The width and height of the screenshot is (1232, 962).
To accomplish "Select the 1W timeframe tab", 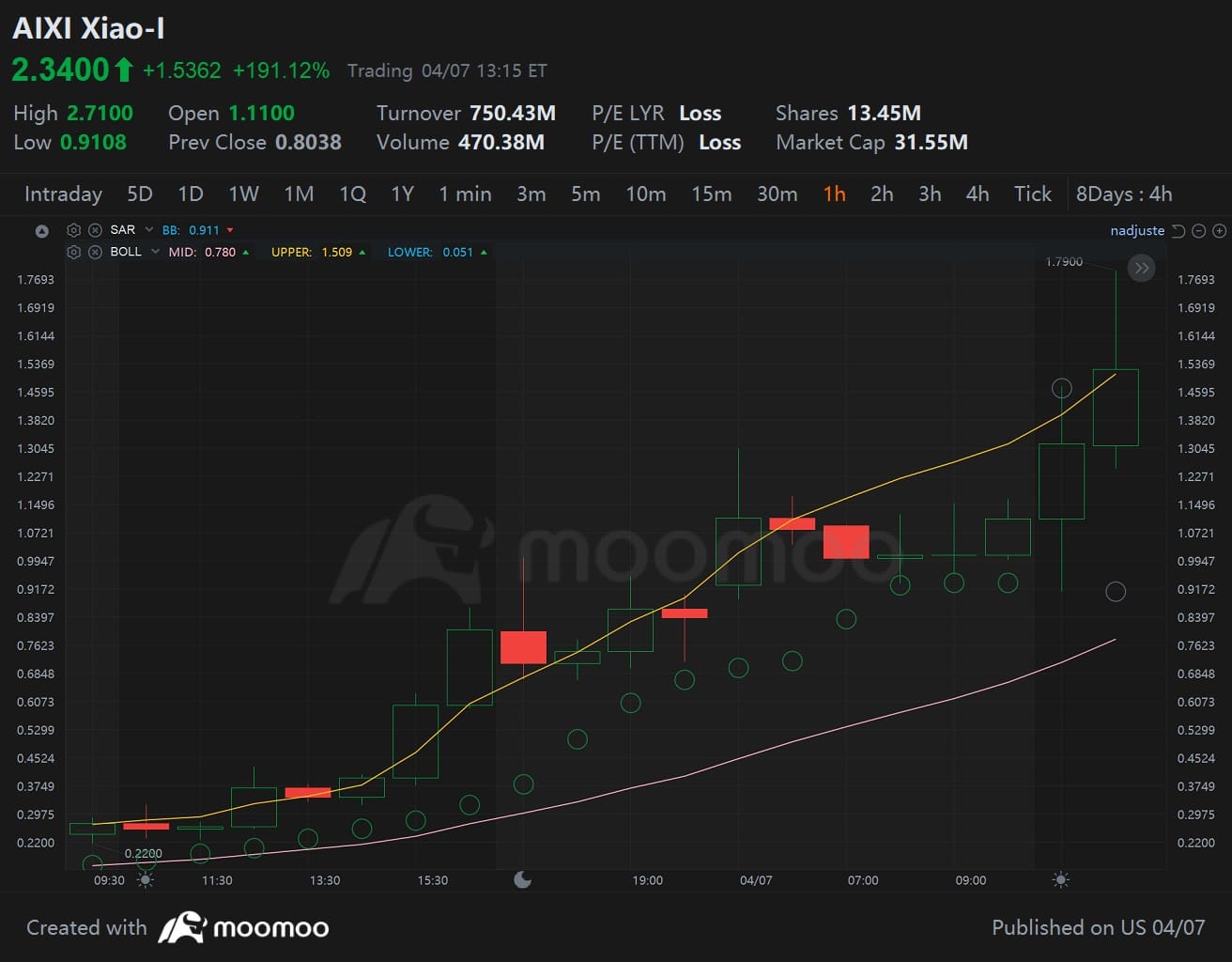I will 243,194.
